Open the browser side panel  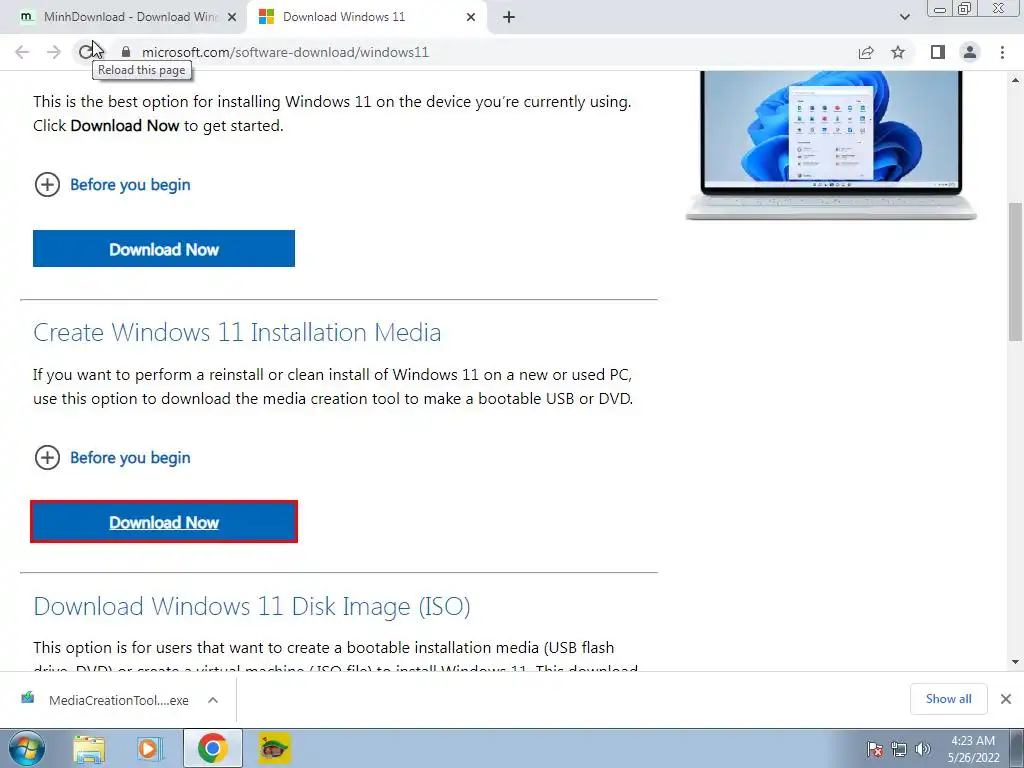pyautogui.click(x=938, y=52)
